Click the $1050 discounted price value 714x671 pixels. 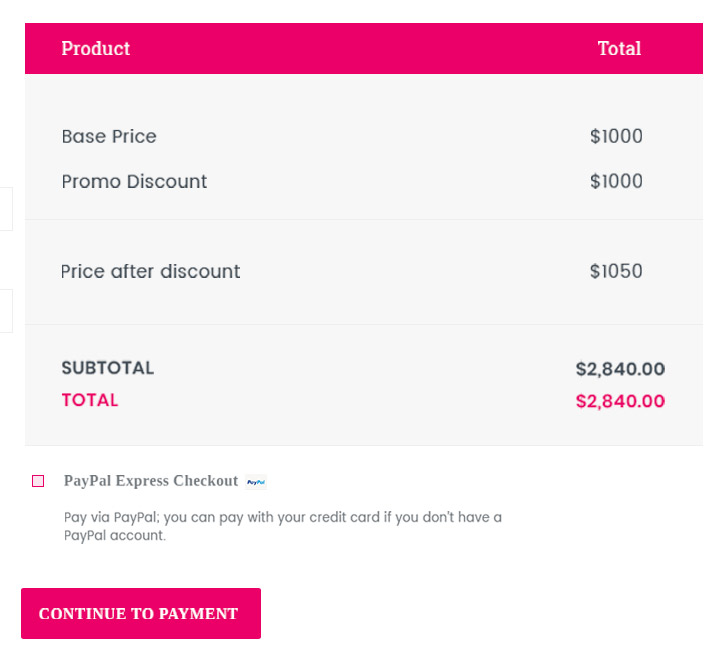(616, 271)
